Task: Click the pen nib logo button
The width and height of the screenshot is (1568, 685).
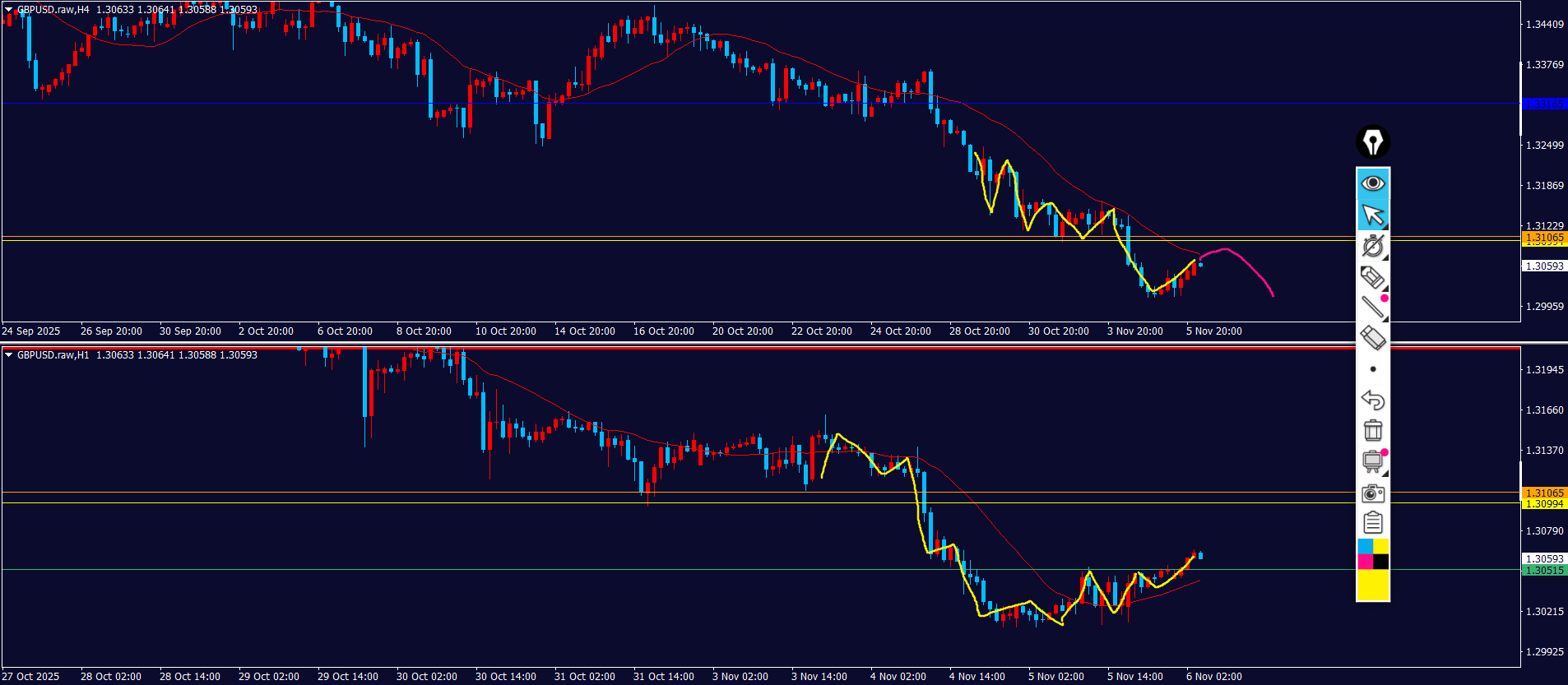Action: click(x=1372, y=142)
